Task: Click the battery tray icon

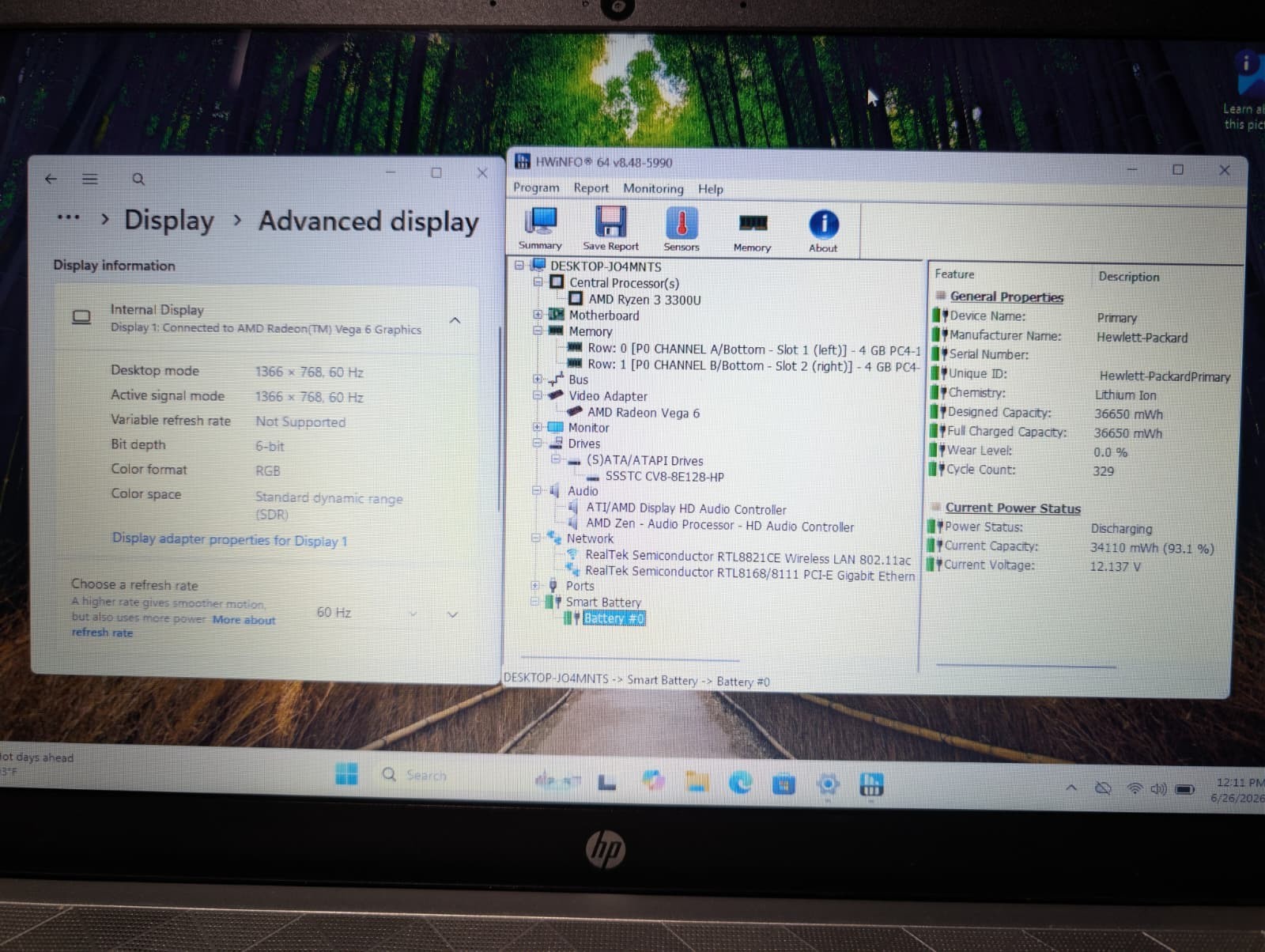Action: (x=1184, y=788)
